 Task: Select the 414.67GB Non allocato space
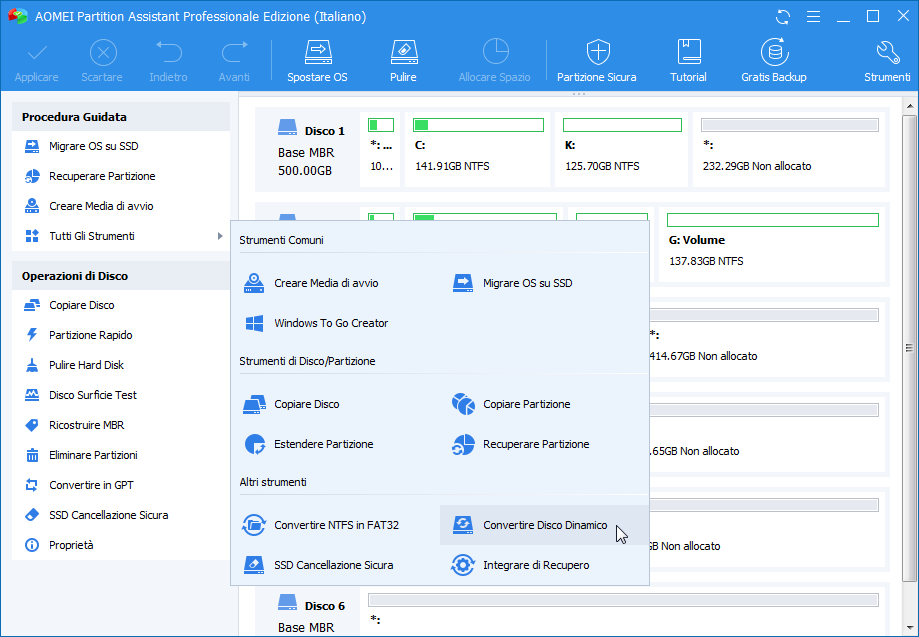[x=767, y=340]
